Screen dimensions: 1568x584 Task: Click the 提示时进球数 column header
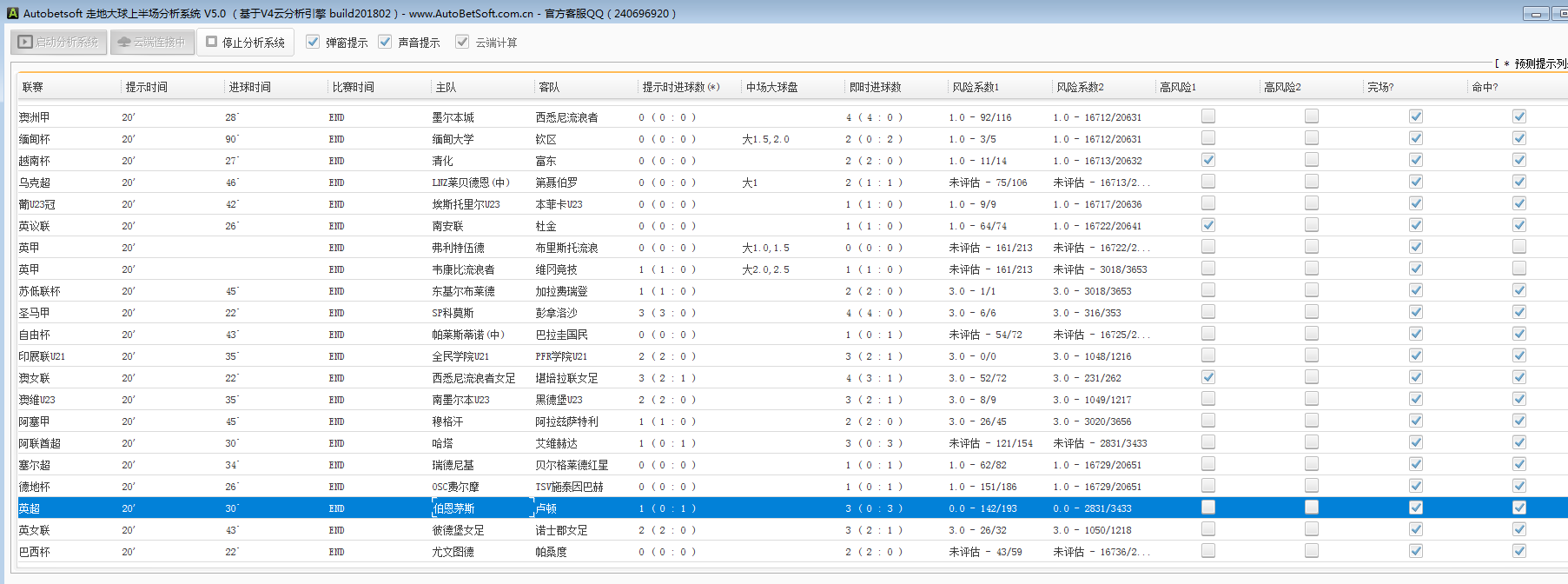(x=680, y=87)
